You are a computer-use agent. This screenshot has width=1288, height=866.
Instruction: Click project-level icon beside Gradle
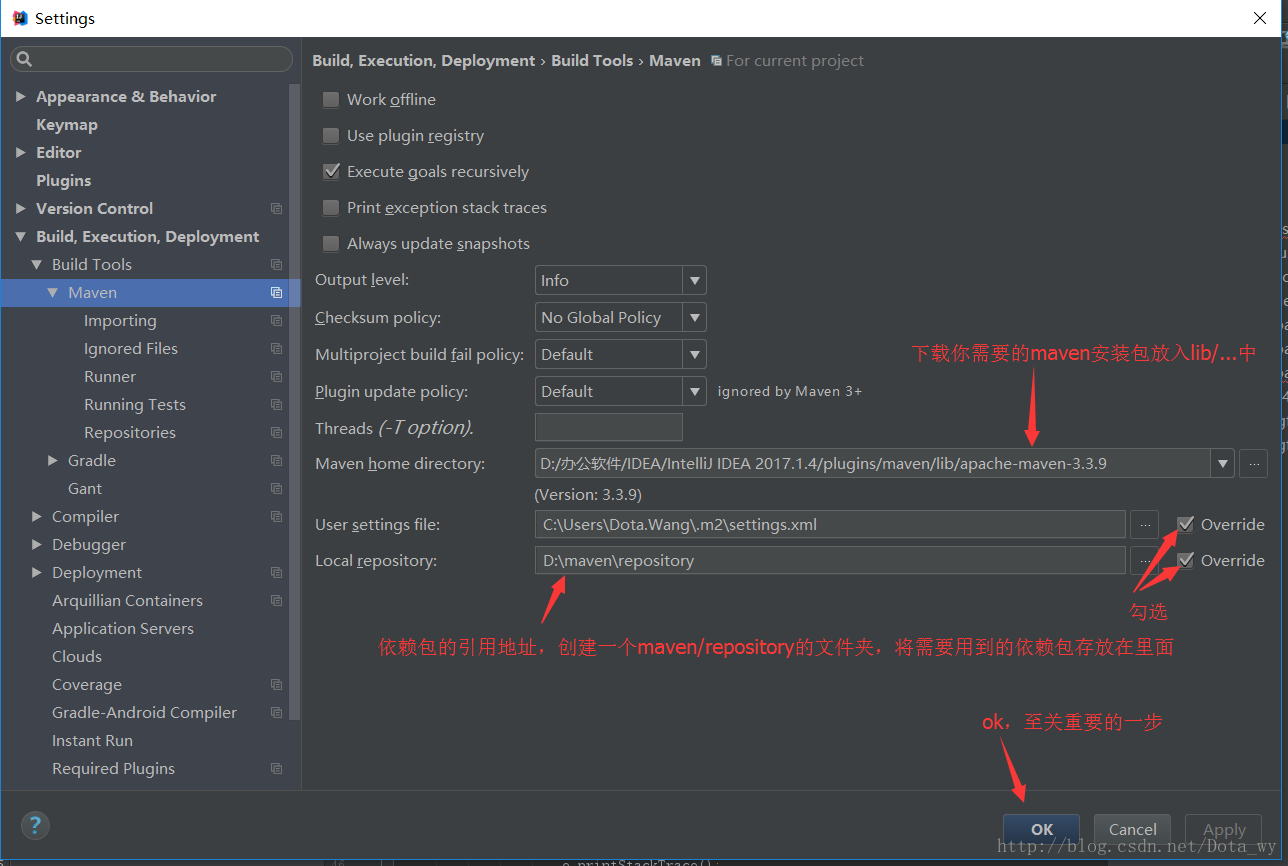[277, 461]
